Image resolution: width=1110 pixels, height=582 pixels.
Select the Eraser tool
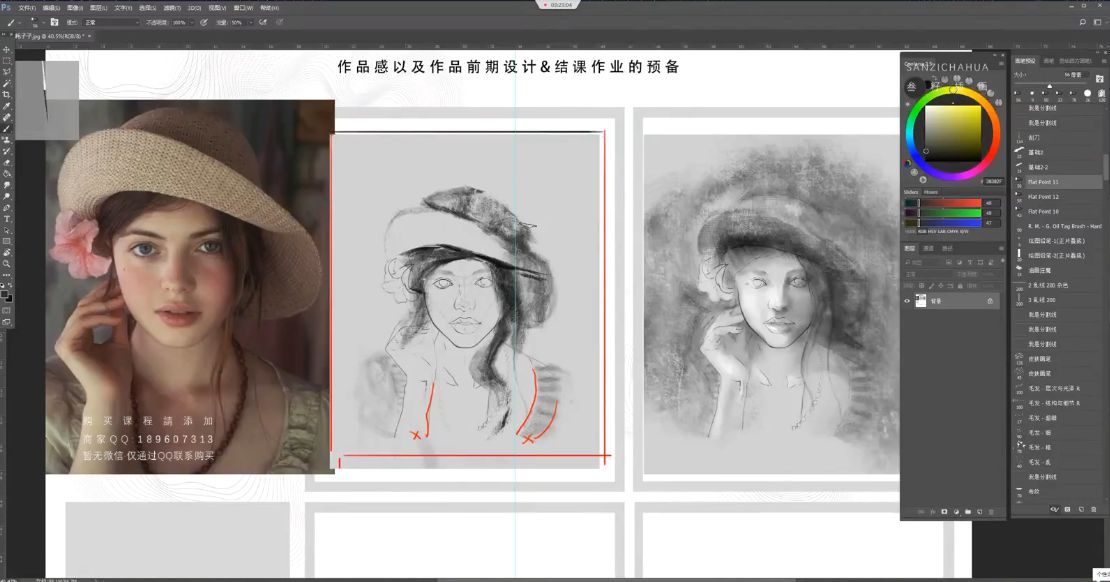[x=6, y=162]
